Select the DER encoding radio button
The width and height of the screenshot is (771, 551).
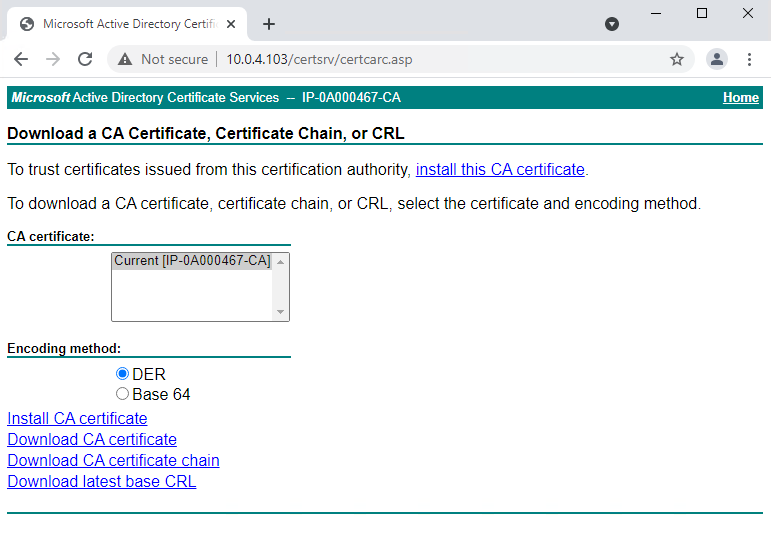pyautogui.click(x=122, y=374)
